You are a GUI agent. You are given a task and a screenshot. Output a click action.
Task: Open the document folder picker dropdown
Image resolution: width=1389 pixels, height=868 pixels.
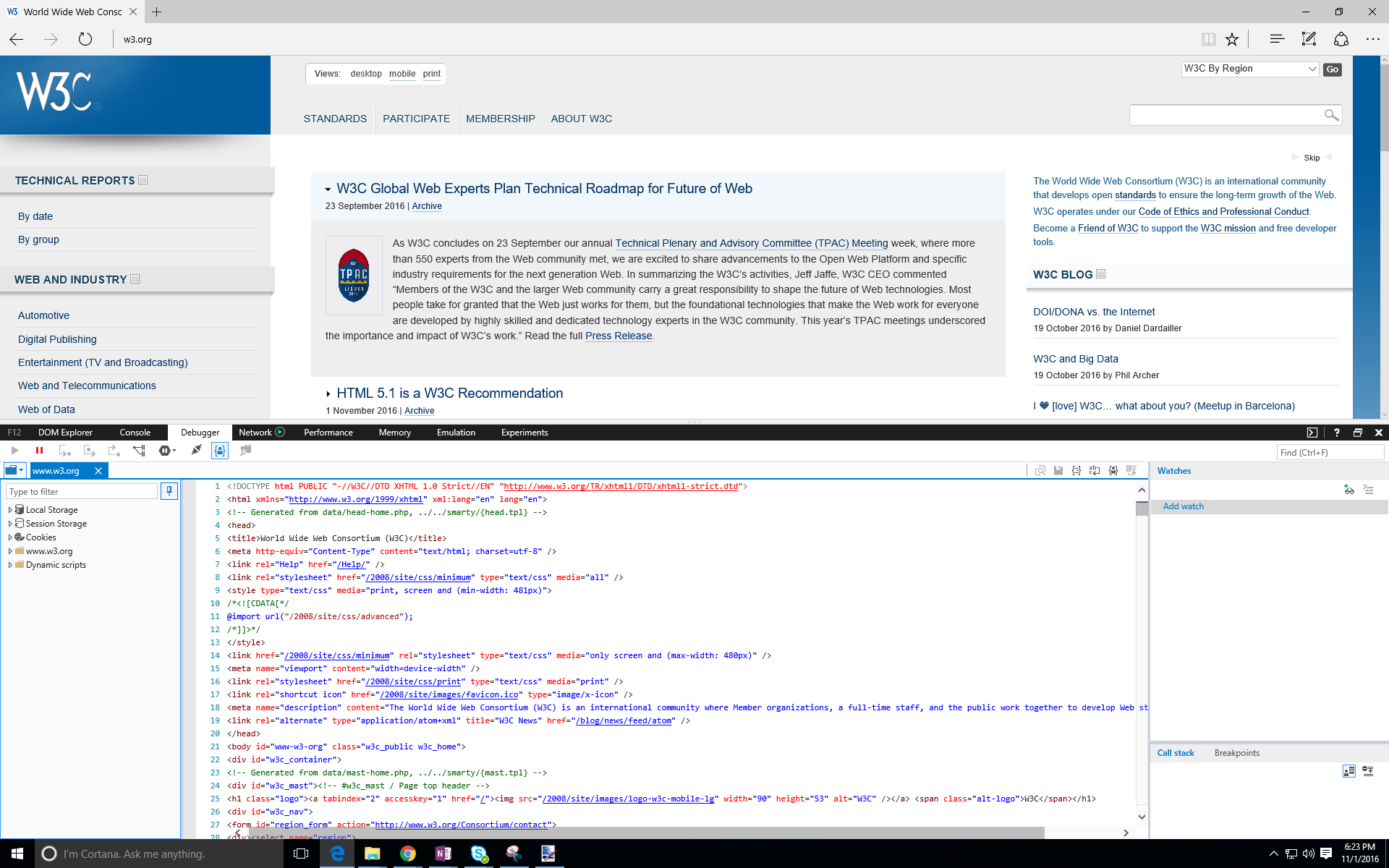(14, 470)
